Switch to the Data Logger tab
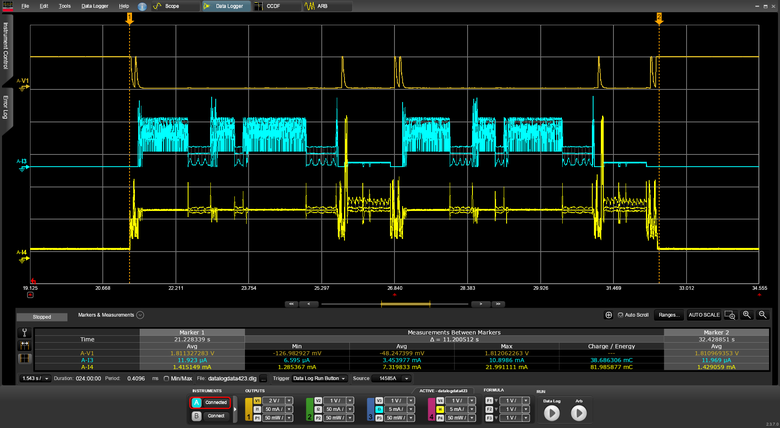Image resolution: width=780 pixels, height=428 pixels. [226, 6]
